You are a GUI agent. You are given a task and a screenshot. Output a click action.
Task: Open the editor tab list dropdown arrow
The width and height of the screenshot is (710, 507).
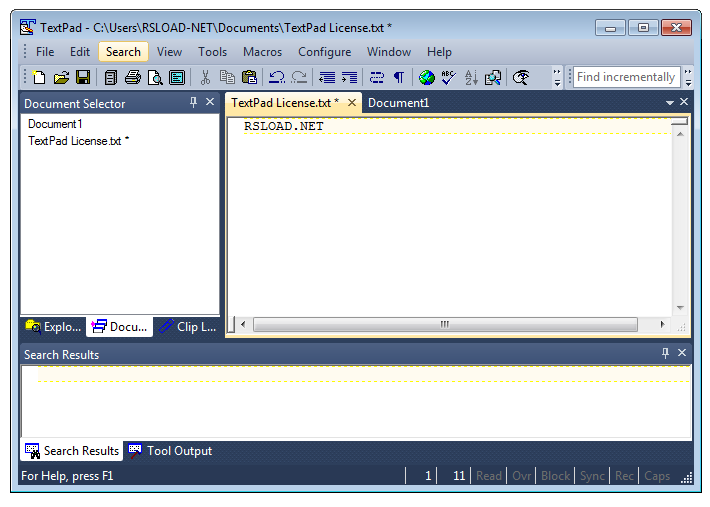[670, 103]
